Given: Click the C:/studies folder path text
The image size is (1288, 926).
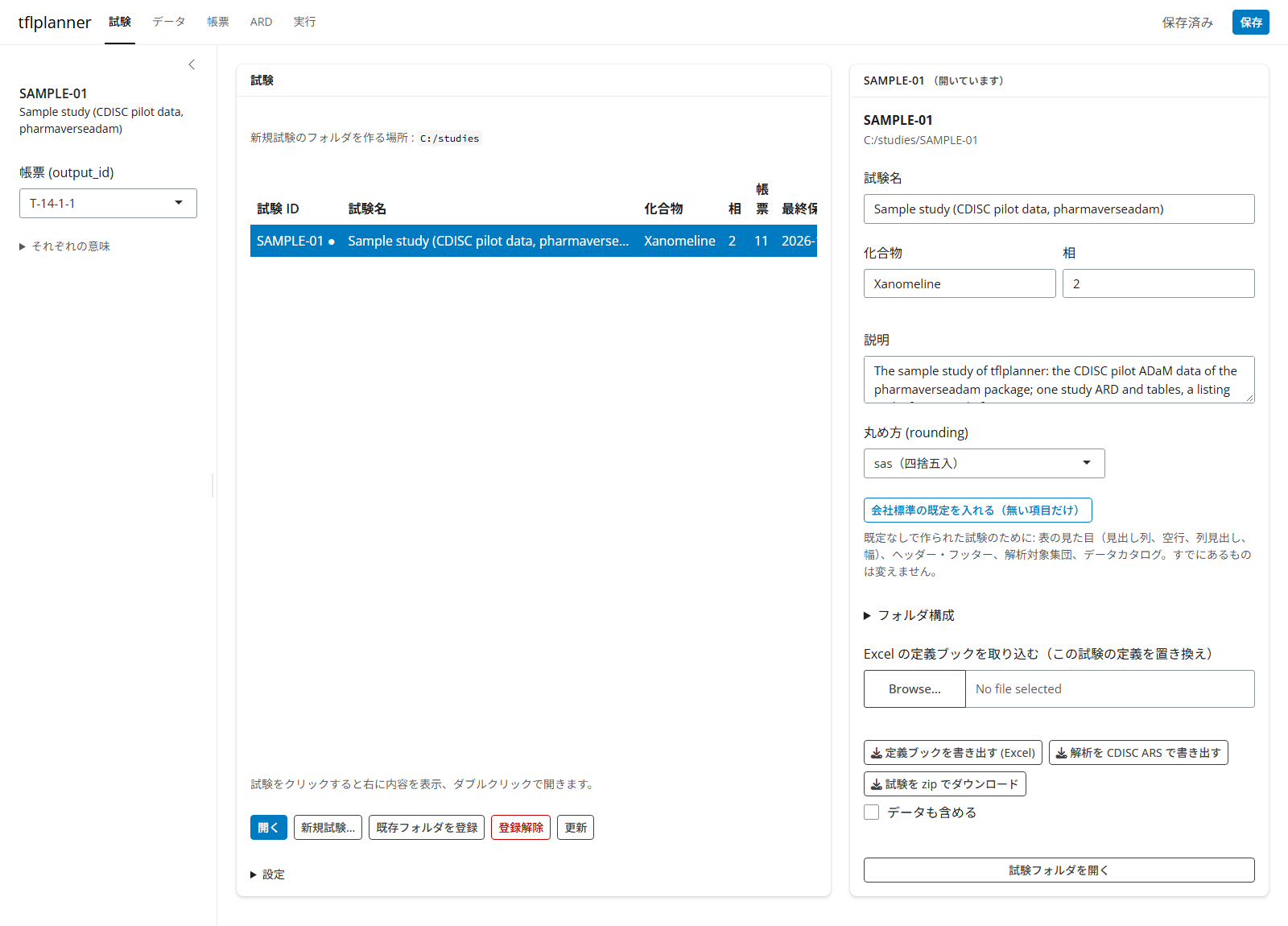Looking at the screenshot, I should [x=449, y=138].
